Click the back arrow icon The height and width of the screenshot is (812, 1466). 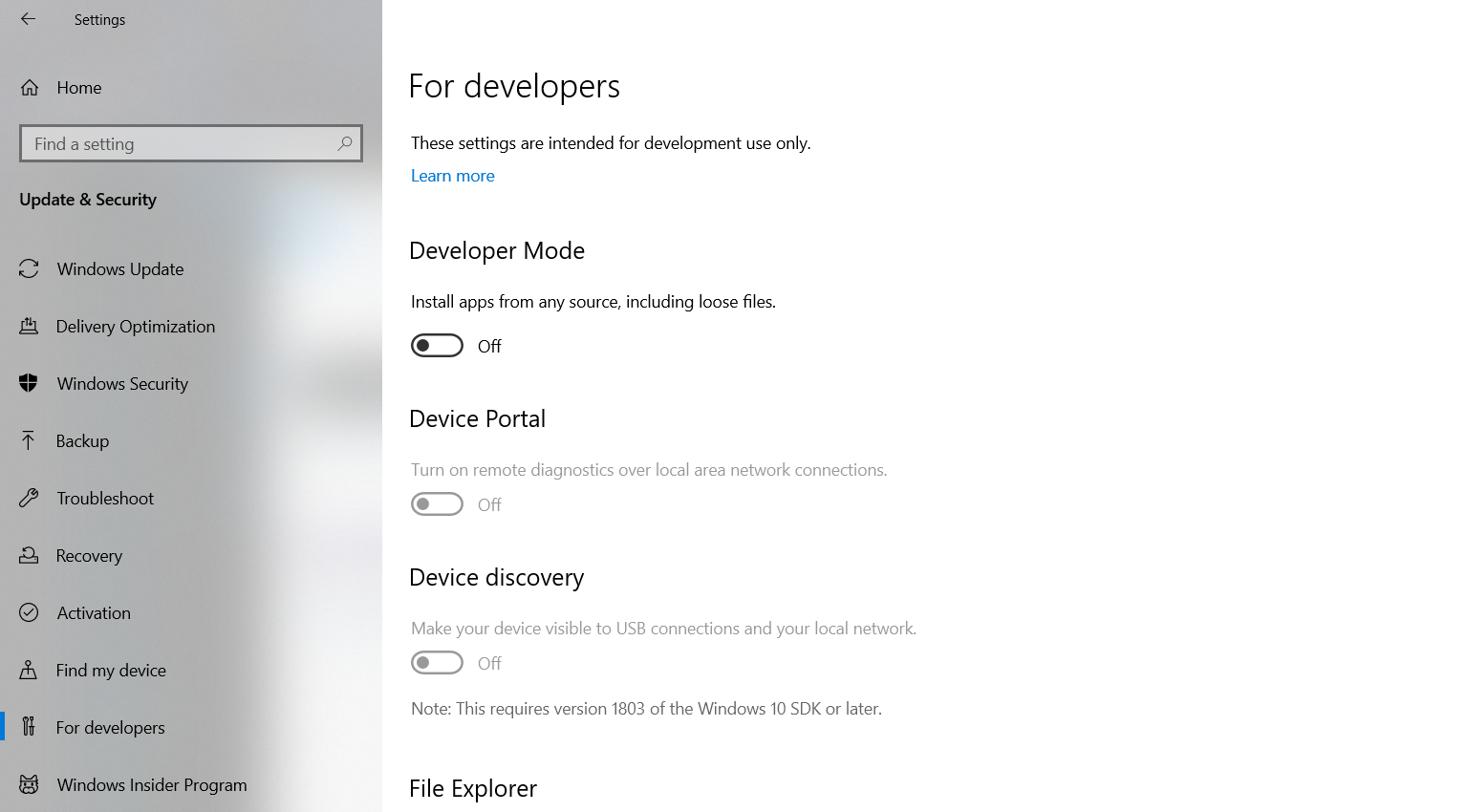(28, 19)
